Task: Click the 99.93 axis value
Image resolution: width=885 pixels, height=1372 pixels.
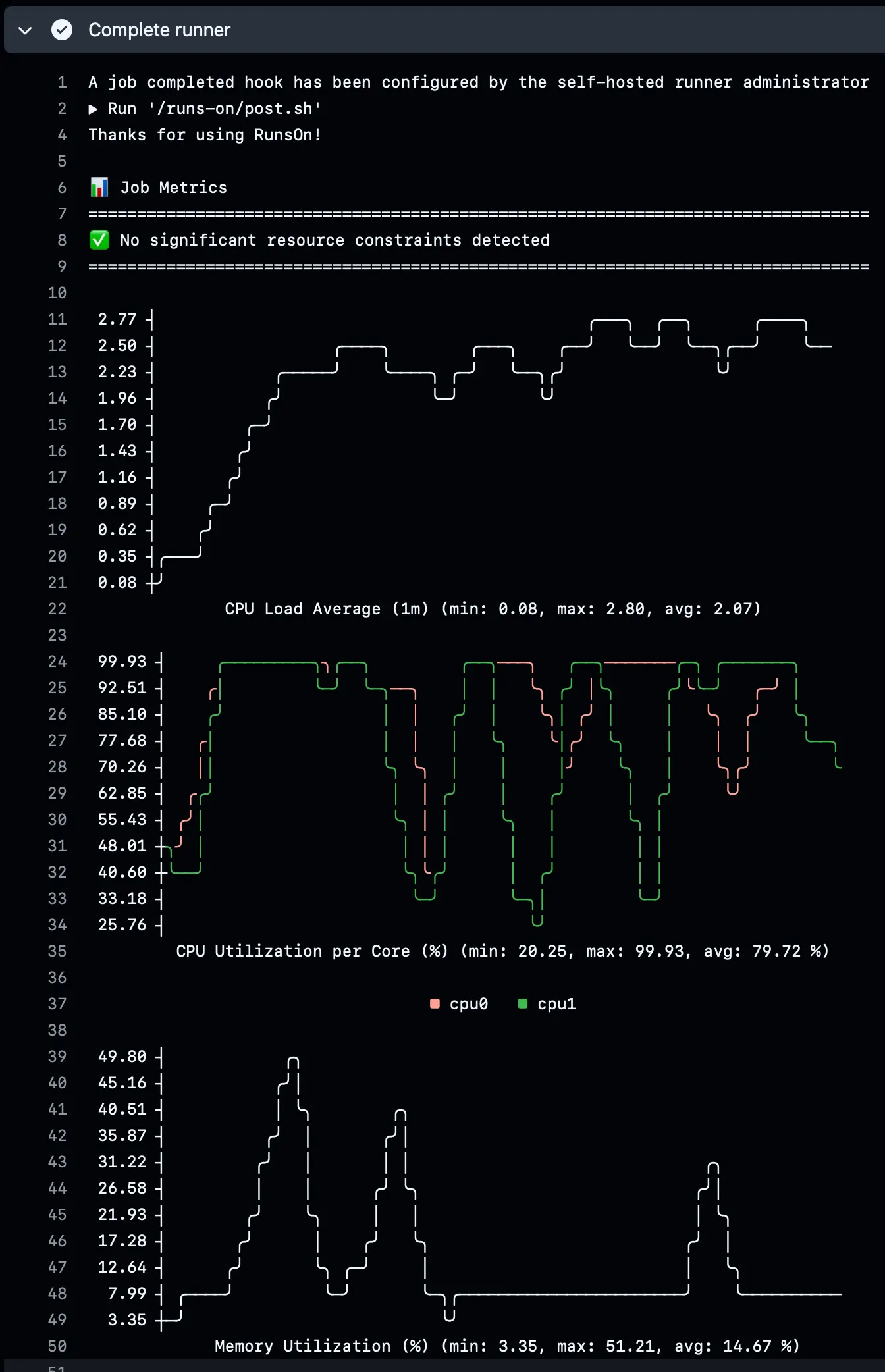Action: coord(122,662)
